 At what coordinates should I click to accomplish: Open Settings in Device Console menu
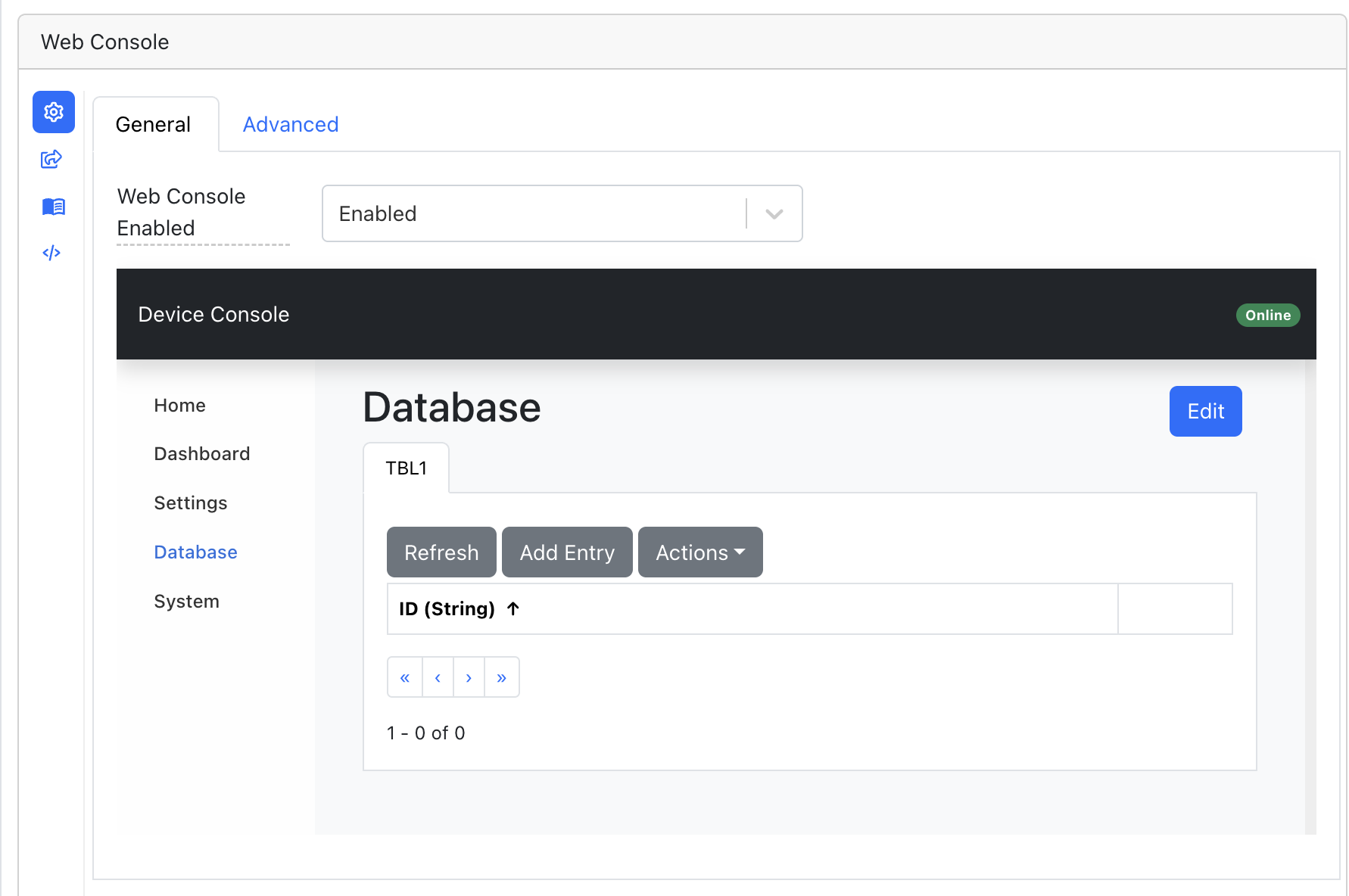190,503
